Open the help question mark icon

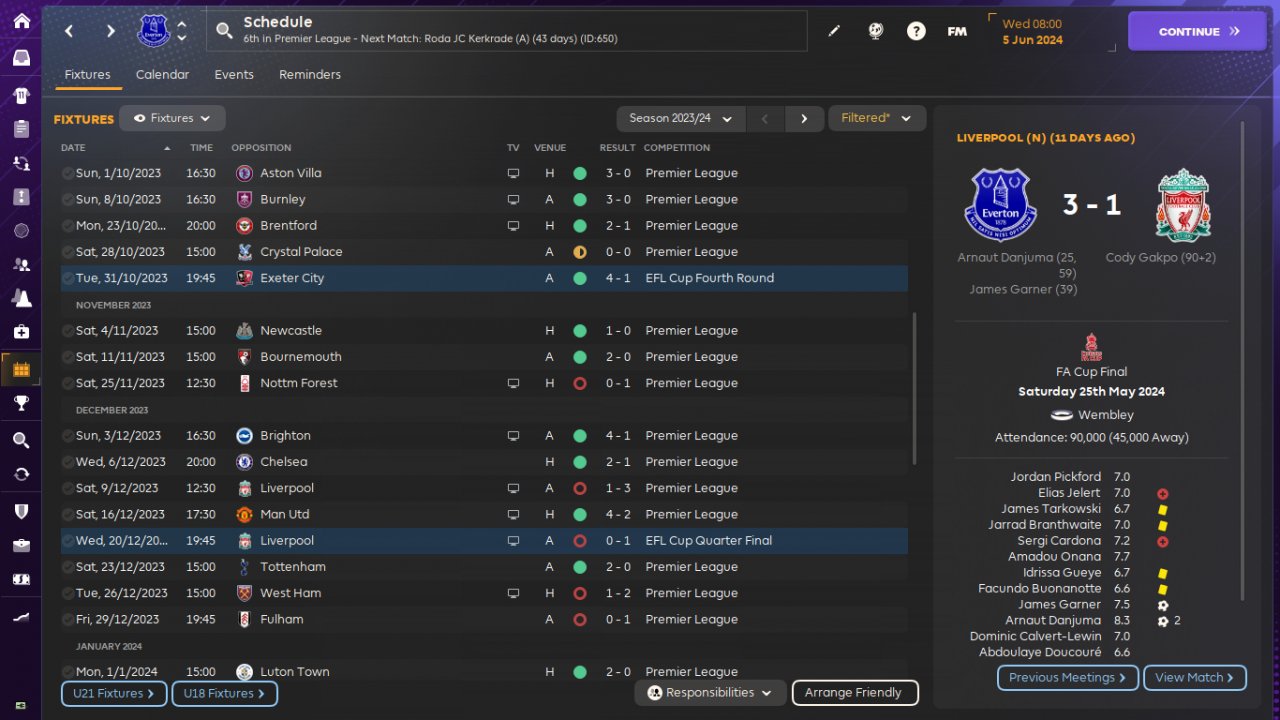916,31
